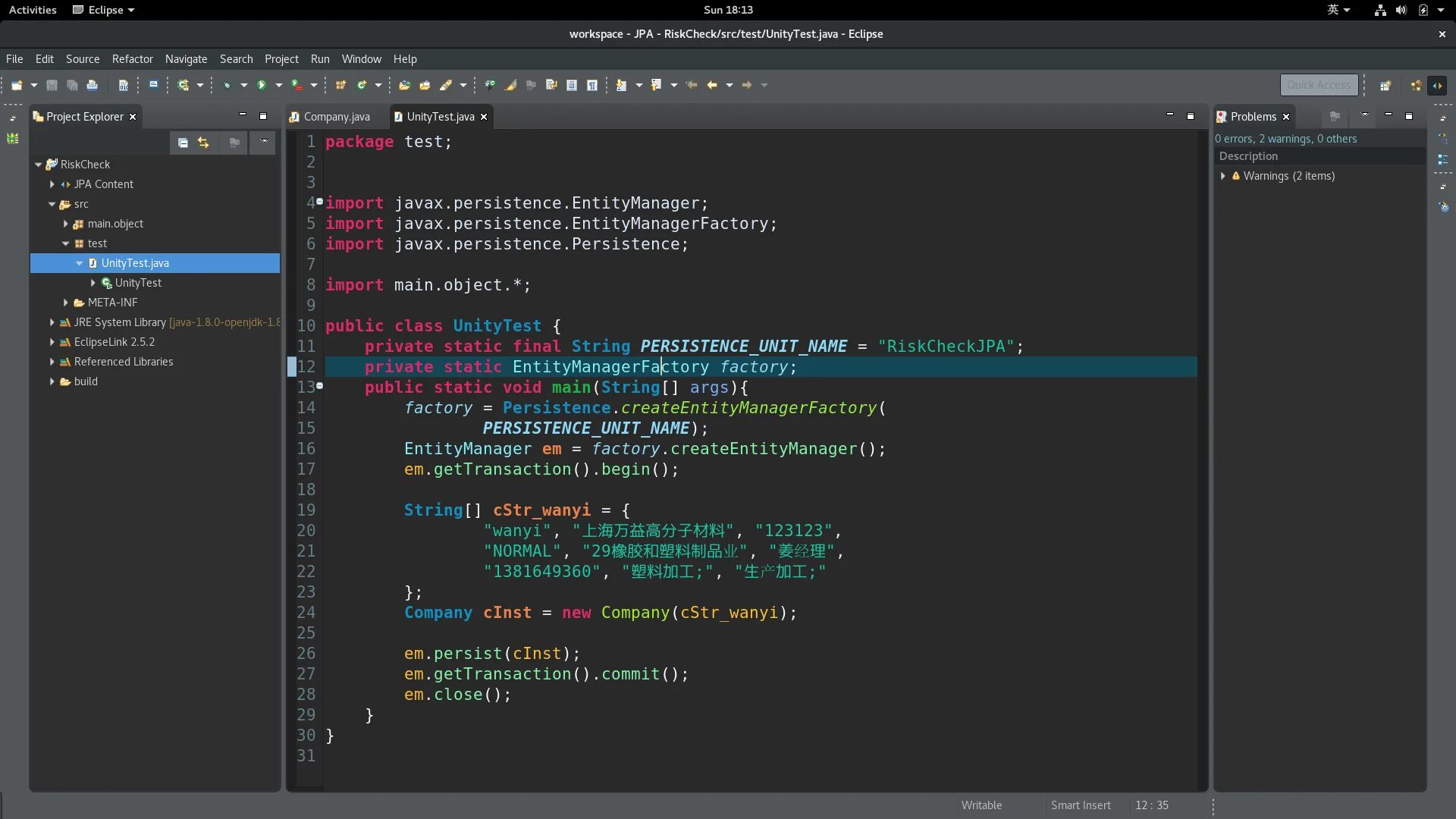Click the Debug bug toolbar icon

(227, 85)
